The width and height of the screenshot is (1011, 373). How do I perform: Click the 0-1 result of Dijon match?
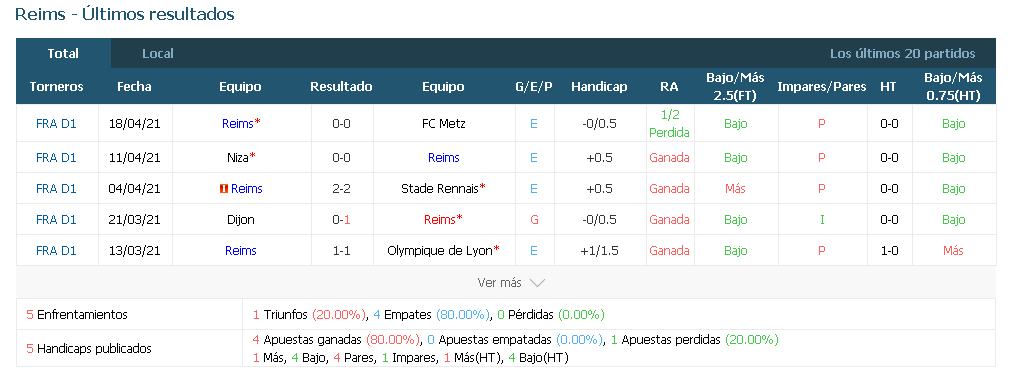click(x=341, y=220)
